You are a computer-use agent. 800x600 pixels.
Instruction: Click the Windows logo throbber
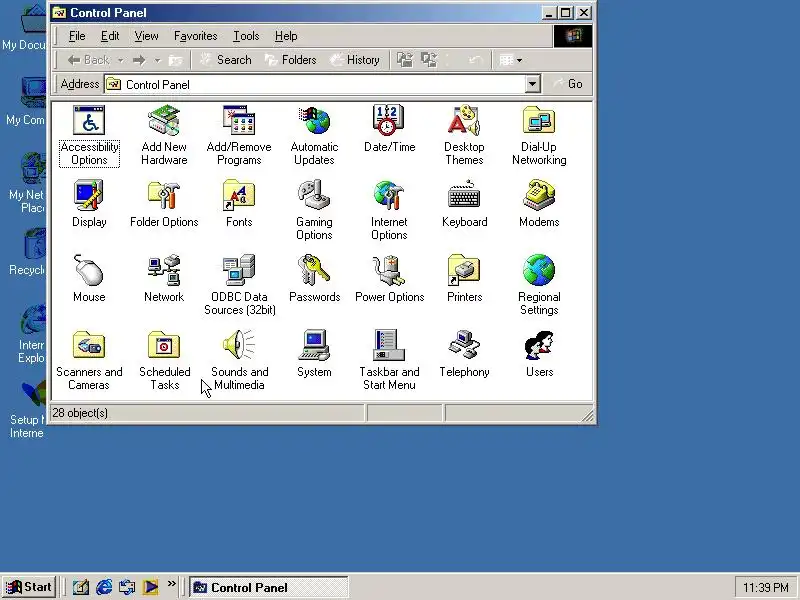(572, 36)
